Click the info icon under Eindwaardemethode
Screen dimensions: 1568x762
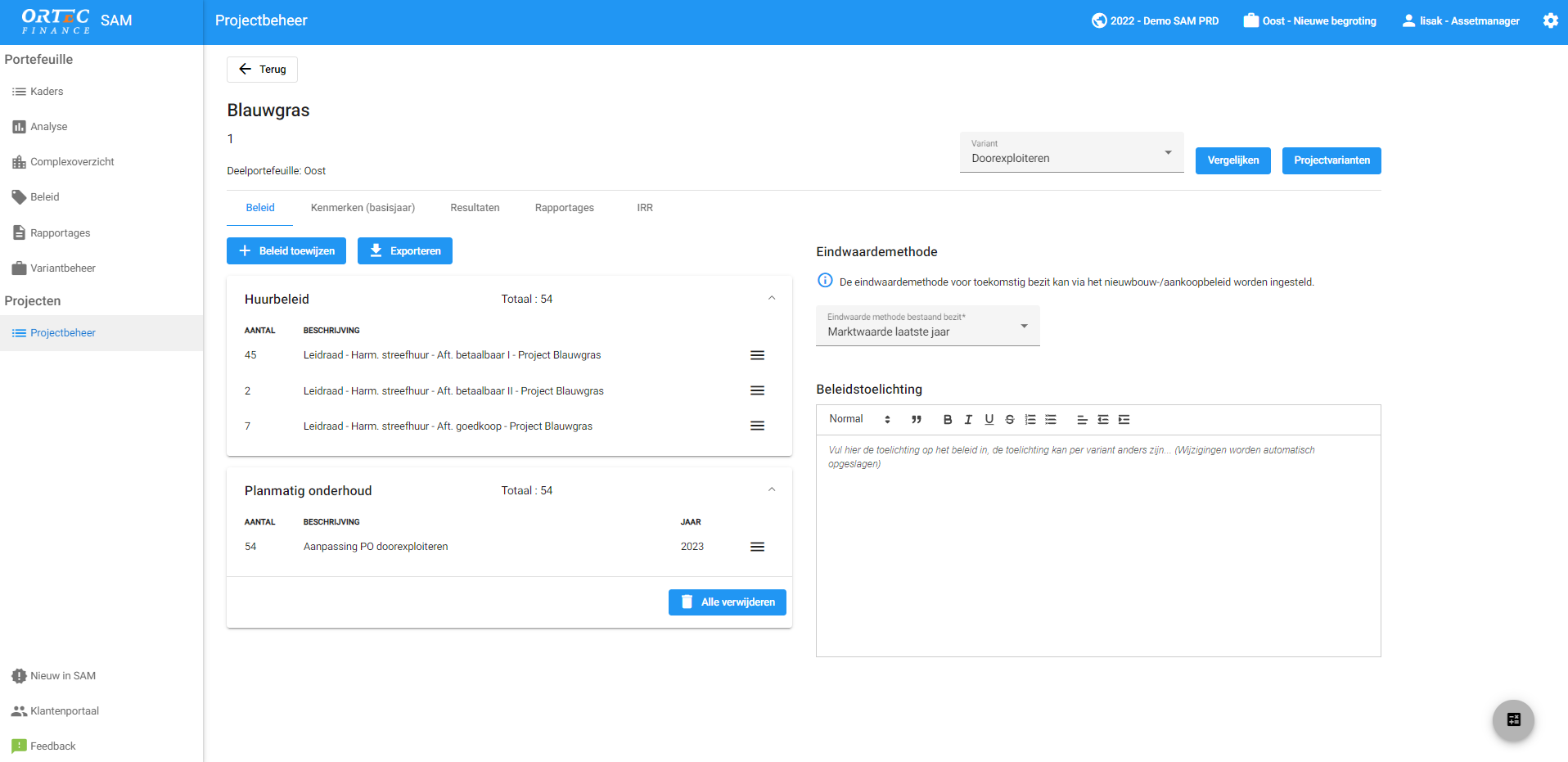tap(825, 281)
